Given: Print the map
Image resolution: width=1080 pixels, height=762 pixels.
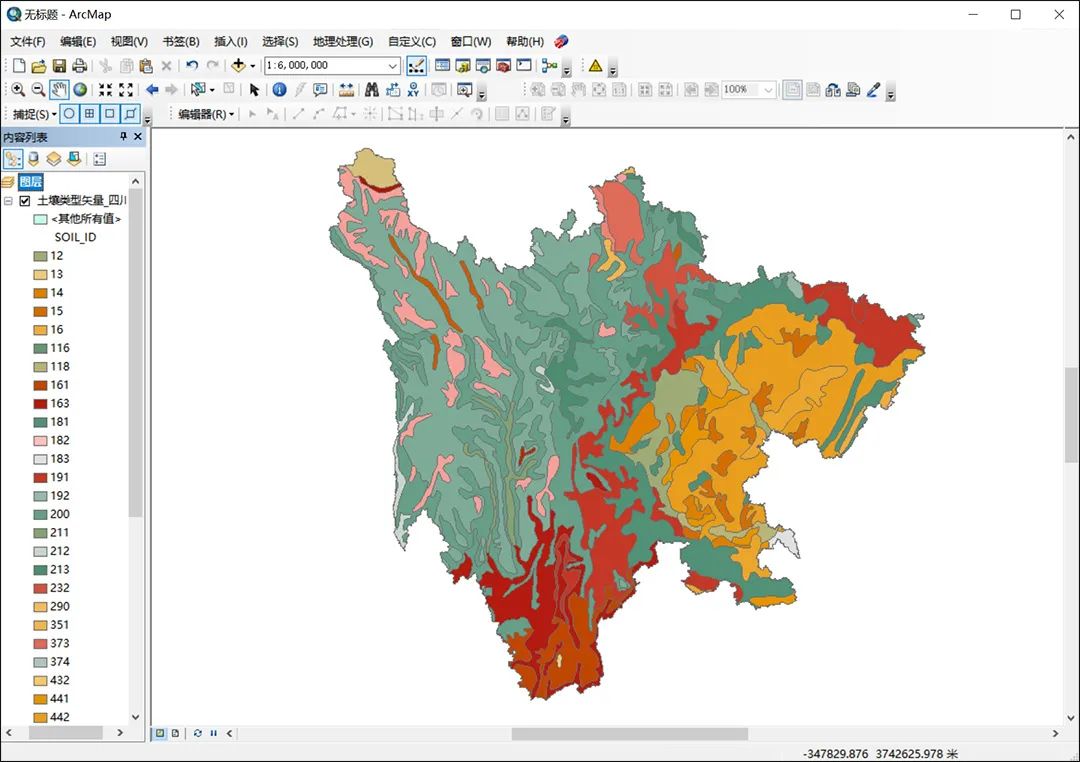Looking at the screenshot, I should click(x=80, y=65).
